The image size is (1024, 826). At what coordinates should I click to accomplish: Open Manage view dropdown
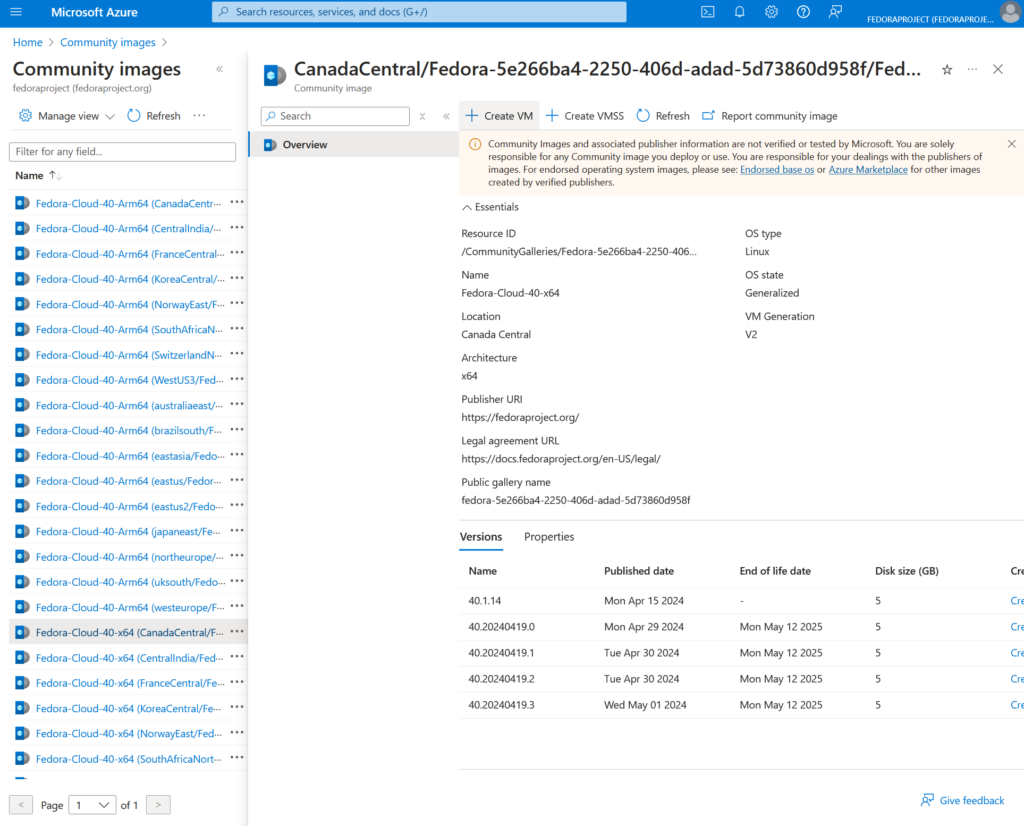click(x=67, y=116)
